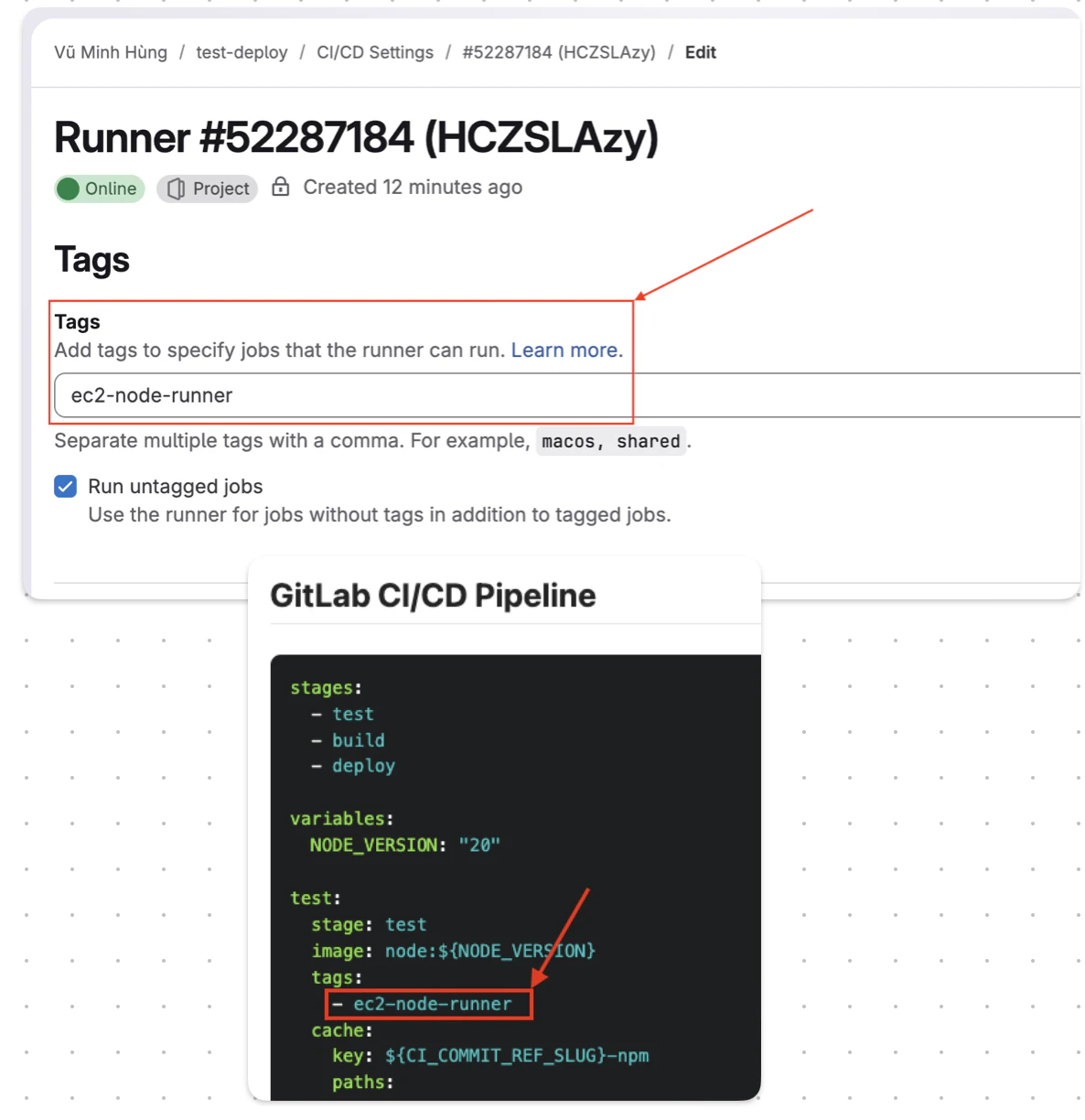Click the macos, shared example code
Viewport: 1085px width, 1120px height.
click(x=611, y=442)
